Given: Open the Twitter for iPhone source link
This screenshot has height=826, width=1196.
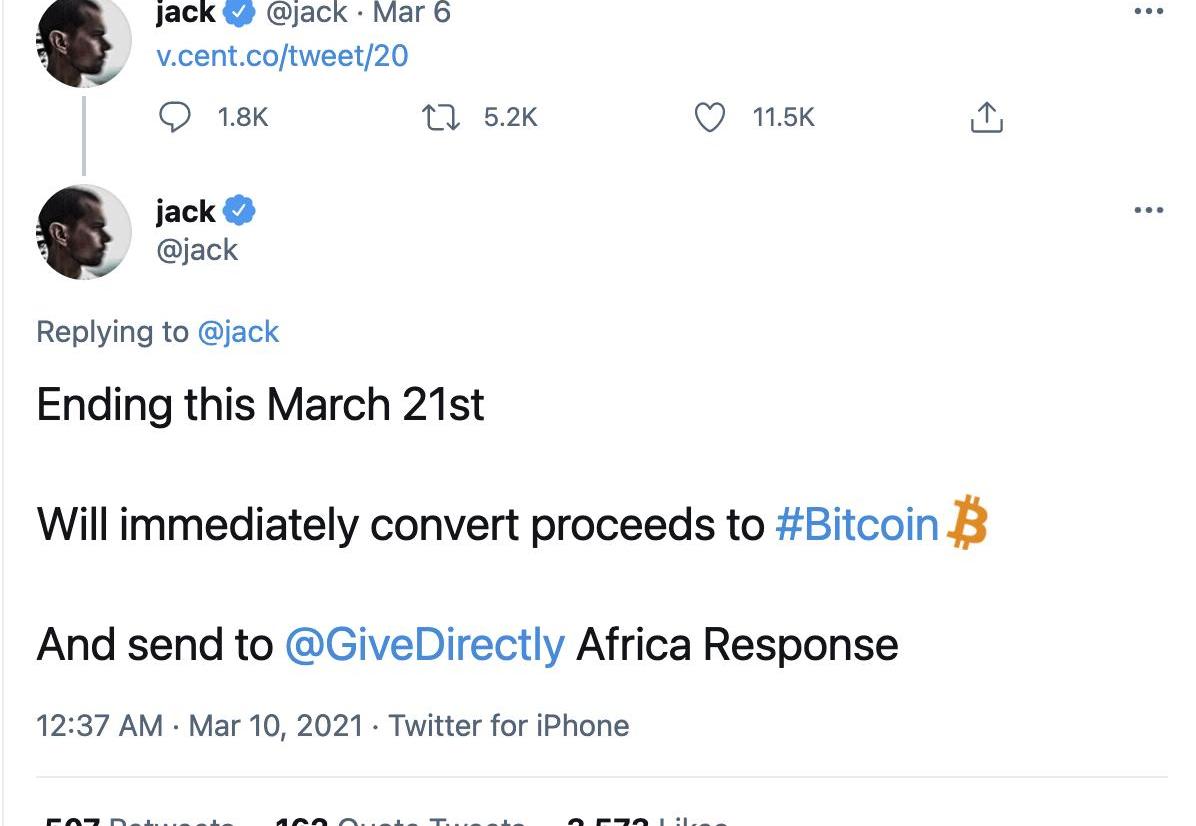Looking at the screenshot, I should click(x=508, y=725).
